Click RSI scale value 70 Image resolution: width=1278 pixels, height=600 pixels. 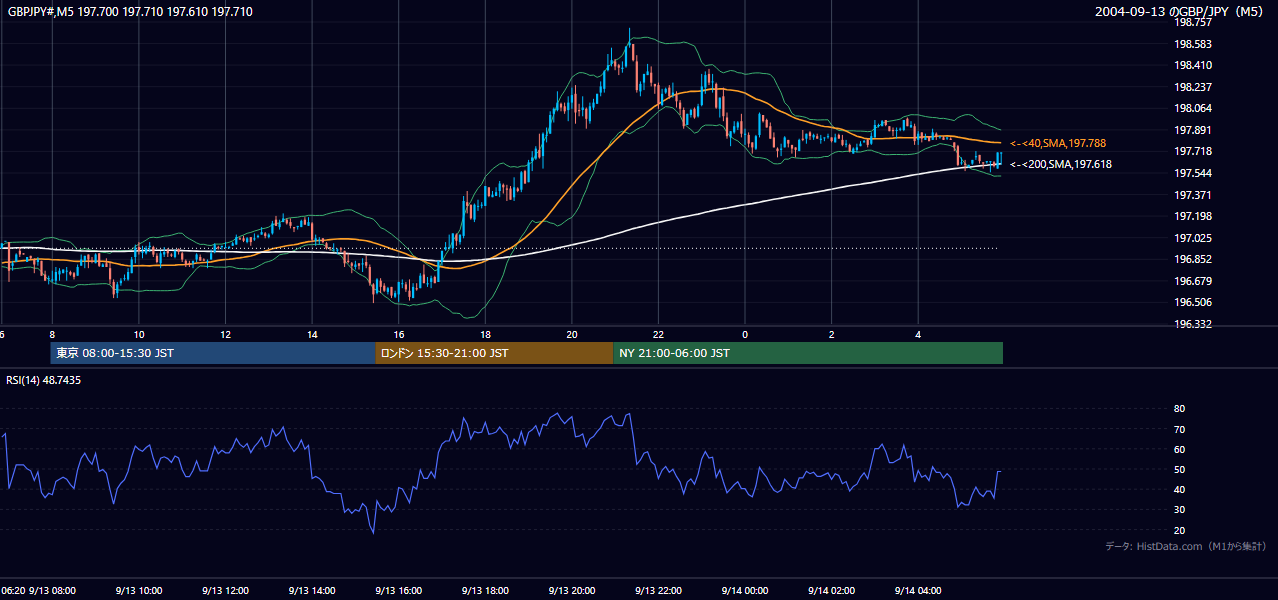1180,429
